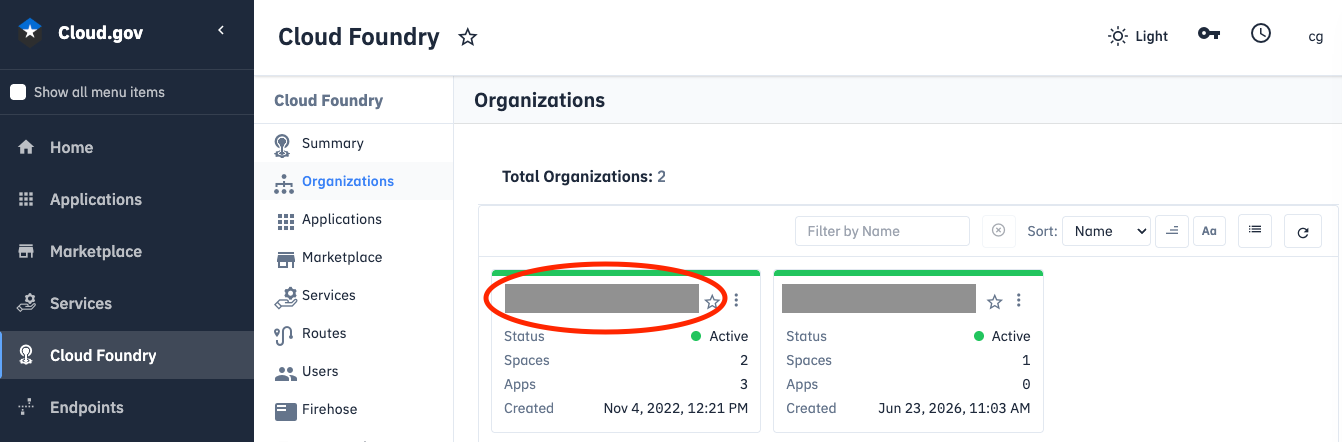Click the Services hand icon in dark sidebar
The image size is (1342, 442).
coord(27,303)
